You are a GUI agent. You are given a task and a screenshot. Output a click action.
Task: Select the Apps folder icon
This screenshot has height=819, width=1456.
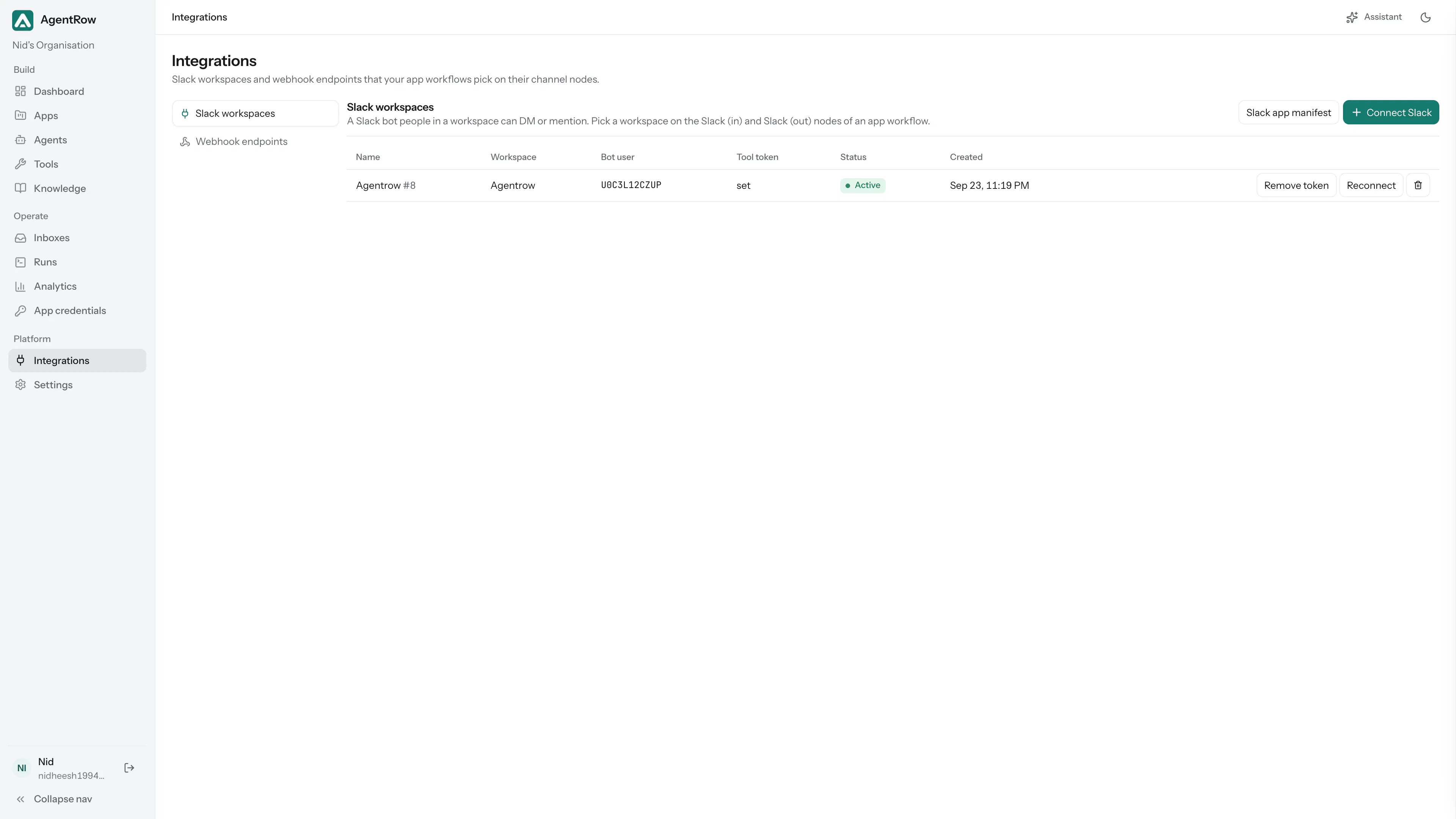point(20,115)
